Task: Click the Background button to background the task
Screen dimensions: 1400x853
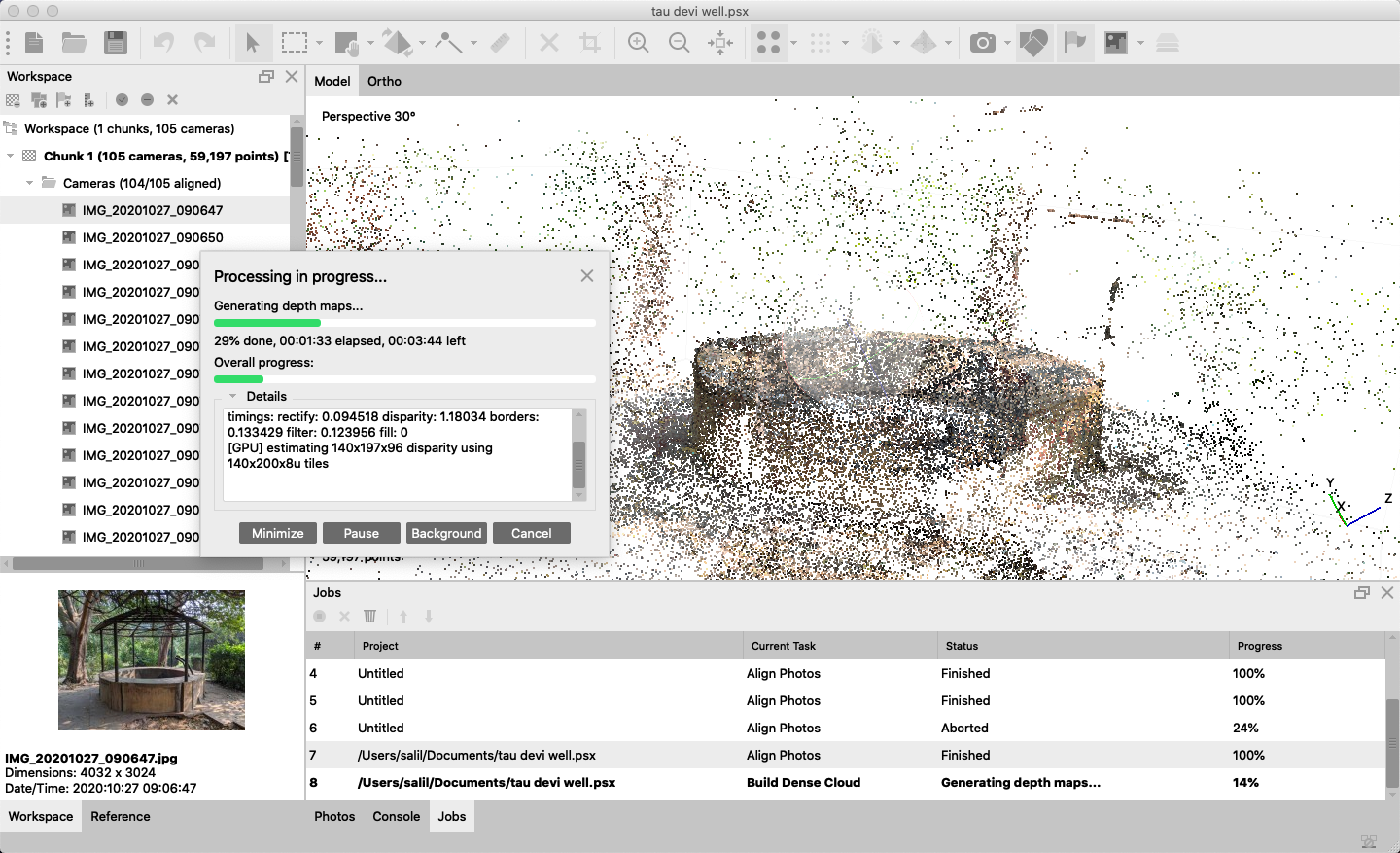Action: tap(446, 533)
